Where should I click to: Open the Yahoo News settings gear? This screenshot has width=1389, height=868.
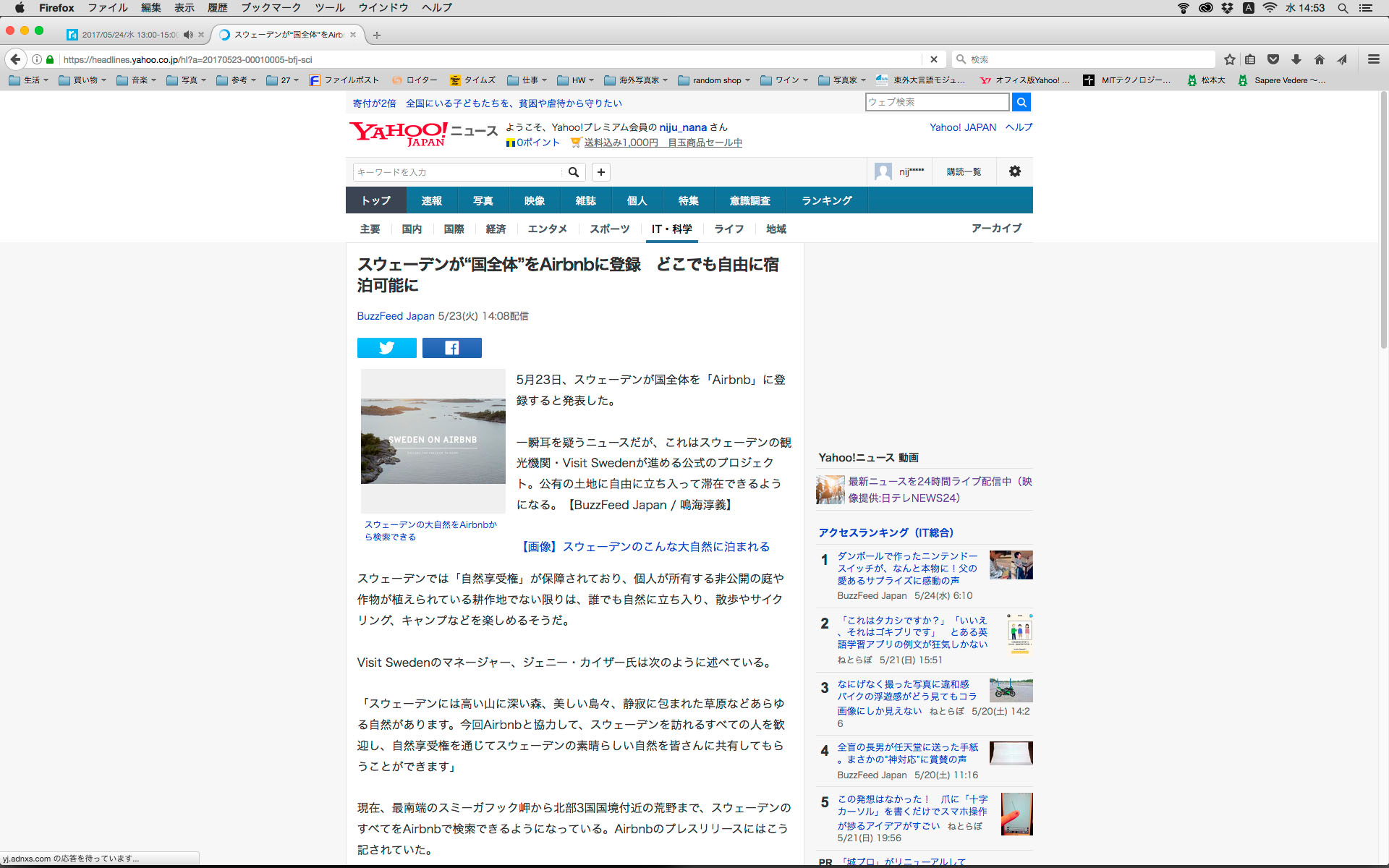(x=1014, y=171)
